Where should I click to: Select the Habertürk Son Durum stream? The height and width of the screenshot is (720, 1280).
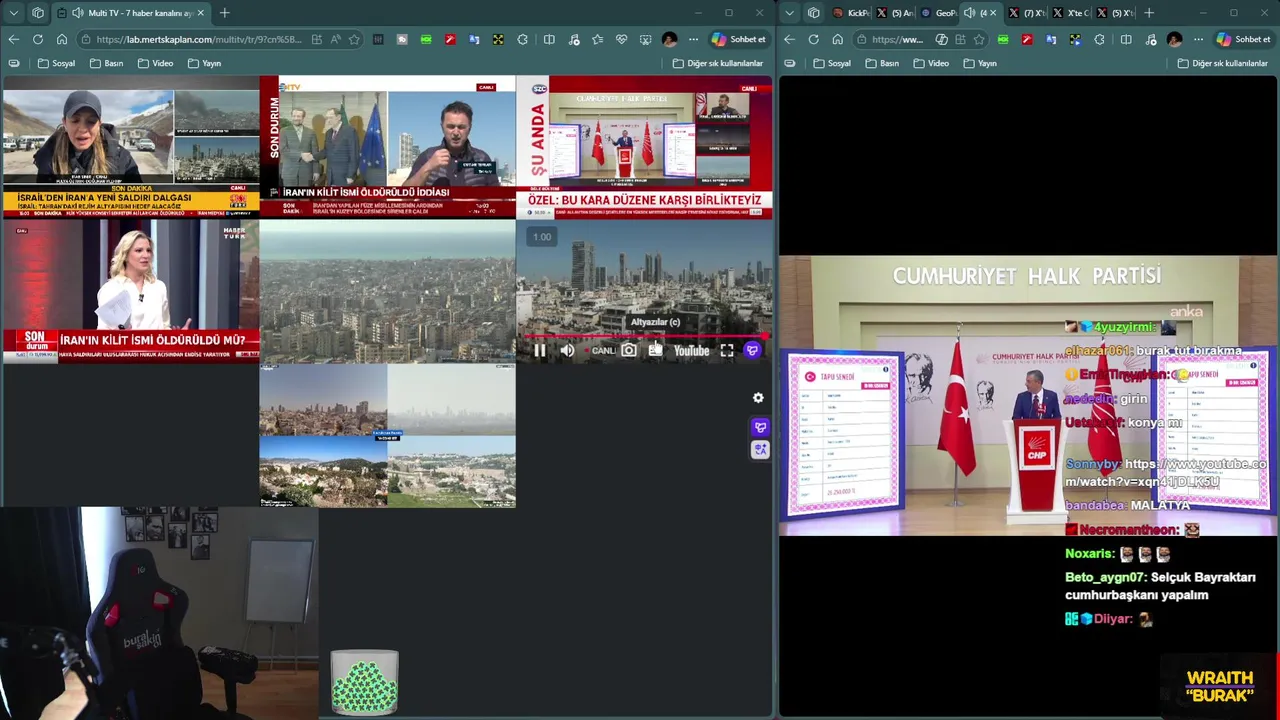pos(131,291)
